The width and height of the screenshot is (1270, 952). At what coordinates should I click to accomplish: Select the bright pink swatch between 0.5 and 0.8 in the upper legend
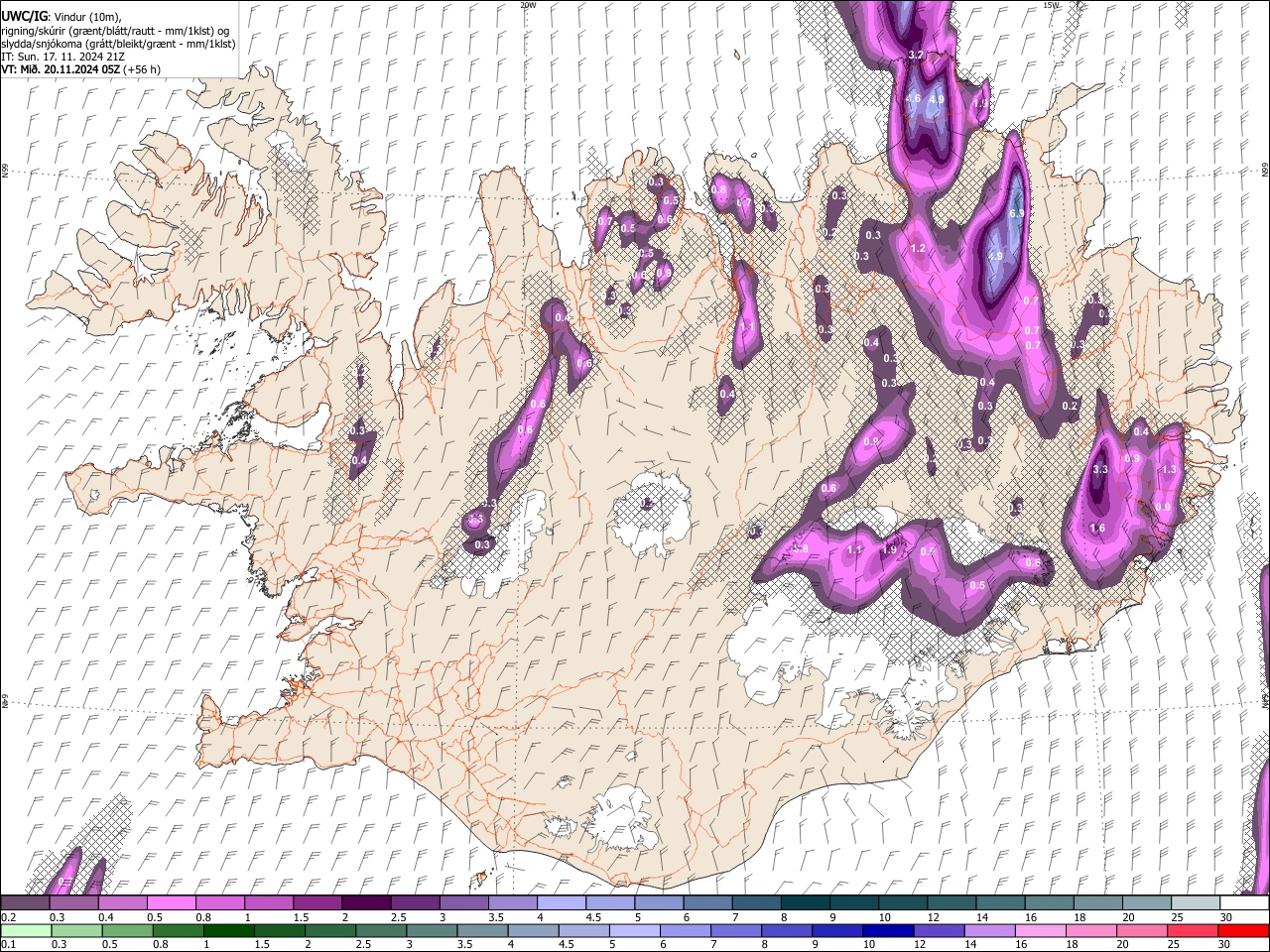pyautogui.click(x=171, y=903)
